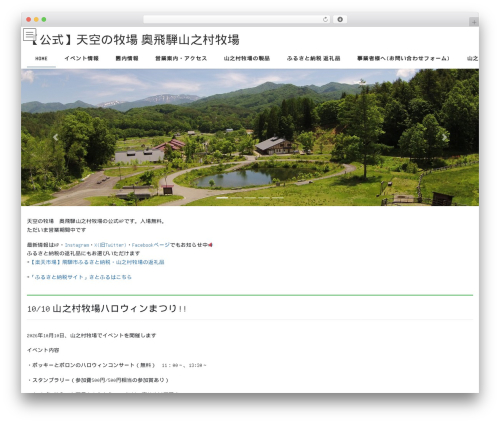Open 山之村牧場の製品 menu item
Image resolution: width=500 pixels, height=423 pixels.
(247, 58)
